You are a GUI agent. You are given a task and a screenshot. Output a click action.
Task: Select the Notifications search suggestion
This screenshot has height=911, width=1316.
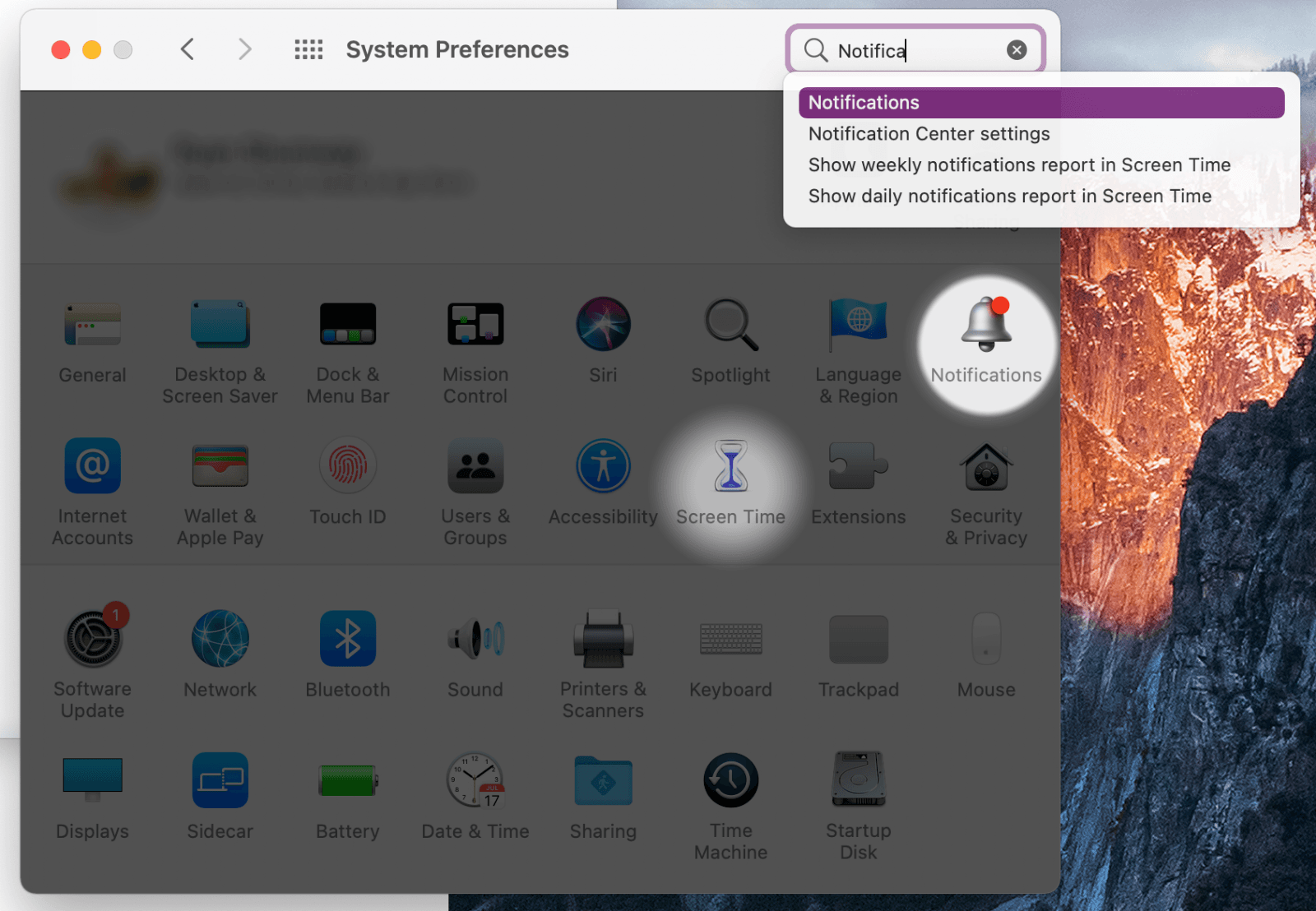click(1041, 103)
